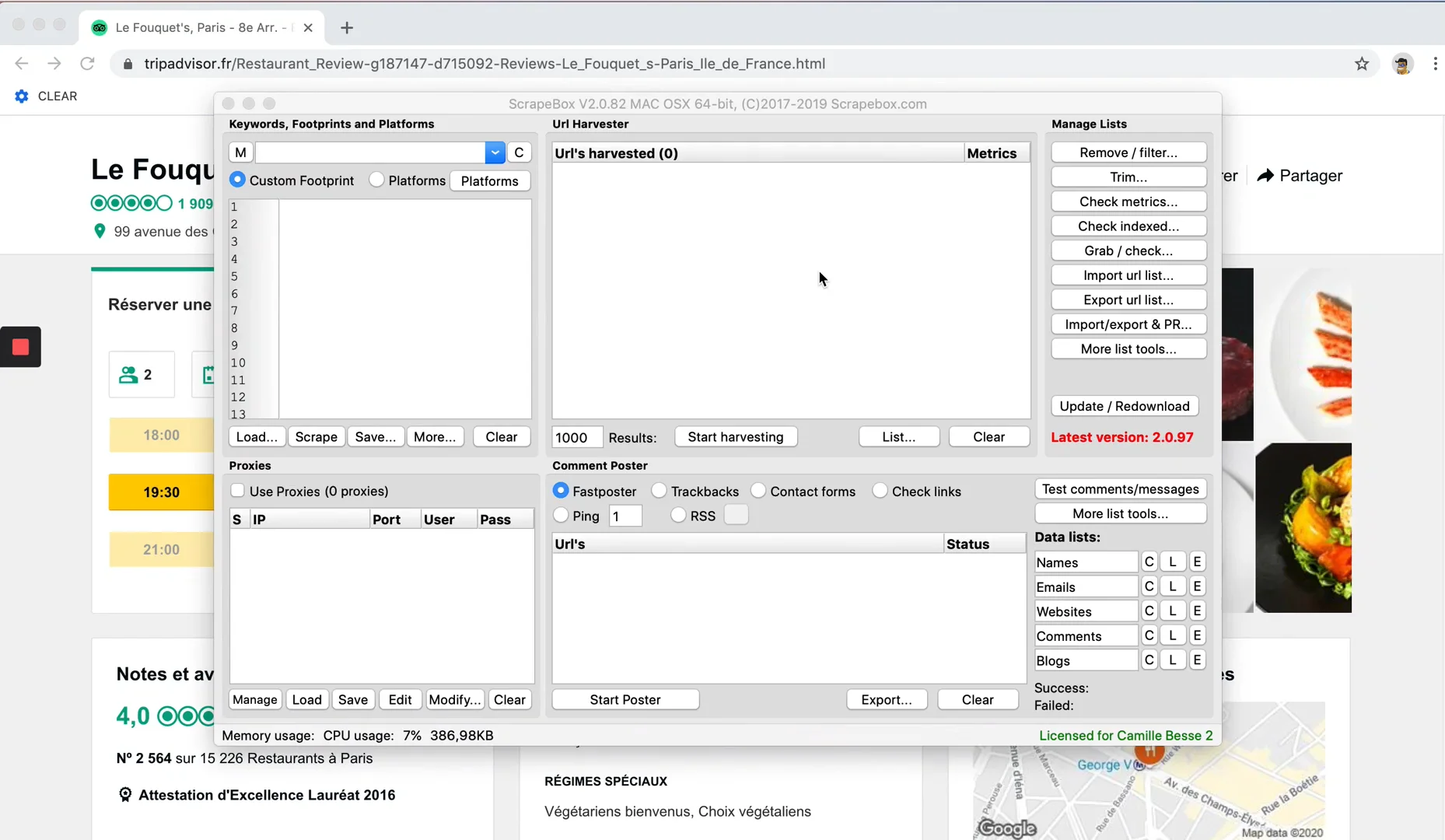The width and height of the screenshot is (1445, 840).
Task: Select the Contact forms radio button
Action: (758, 491)
